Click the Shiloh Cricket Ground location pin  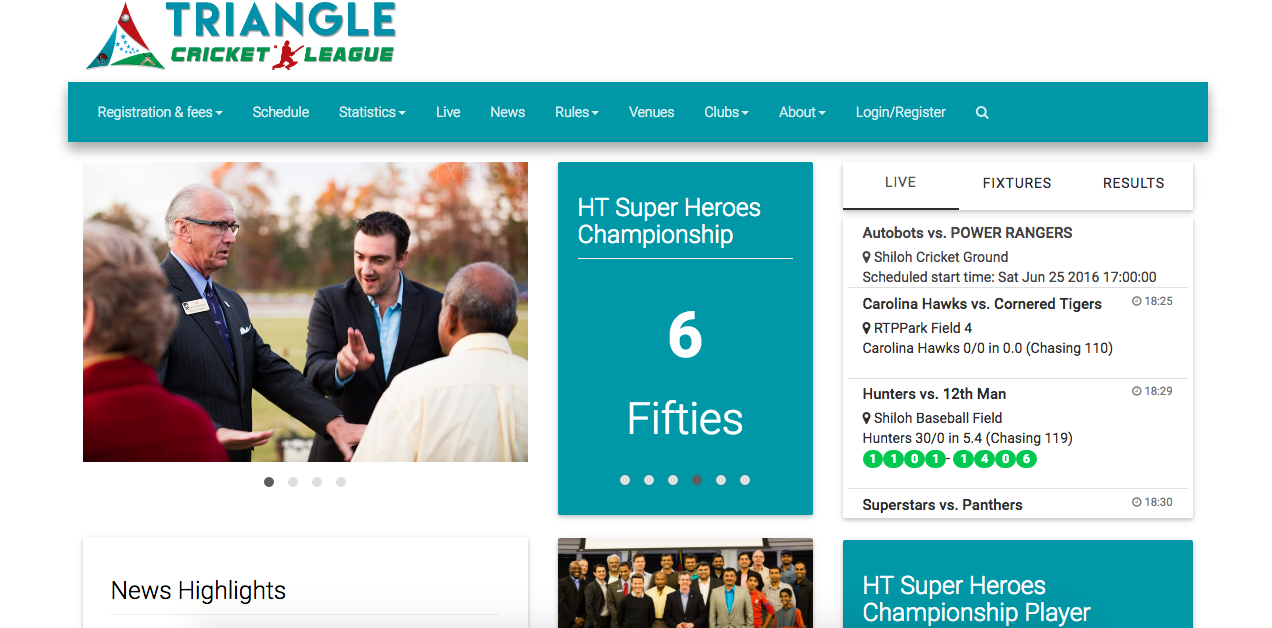(x=867, y=257)
